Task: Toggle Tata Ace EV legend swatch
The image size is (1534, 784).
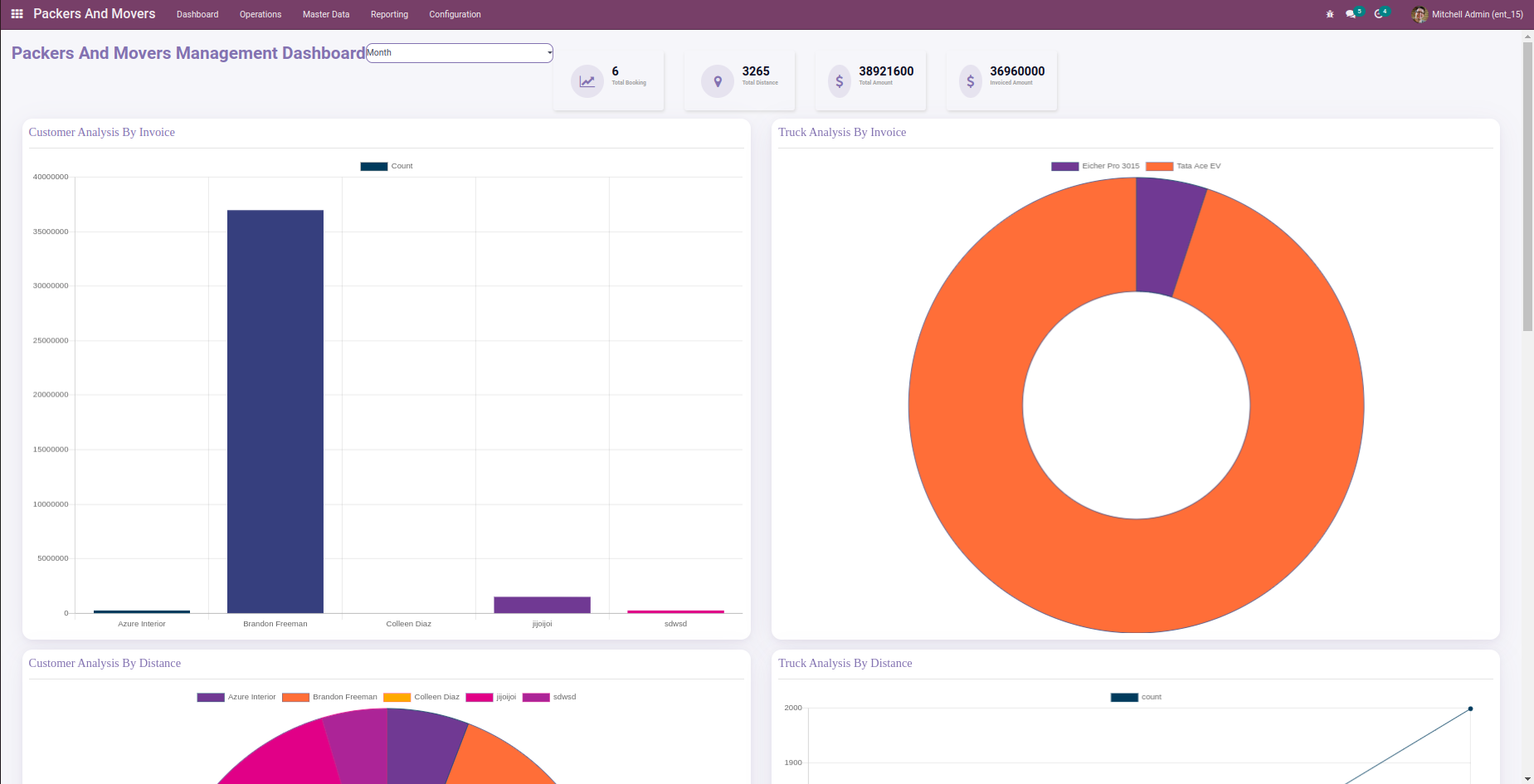Action: tap(1159, 166)
